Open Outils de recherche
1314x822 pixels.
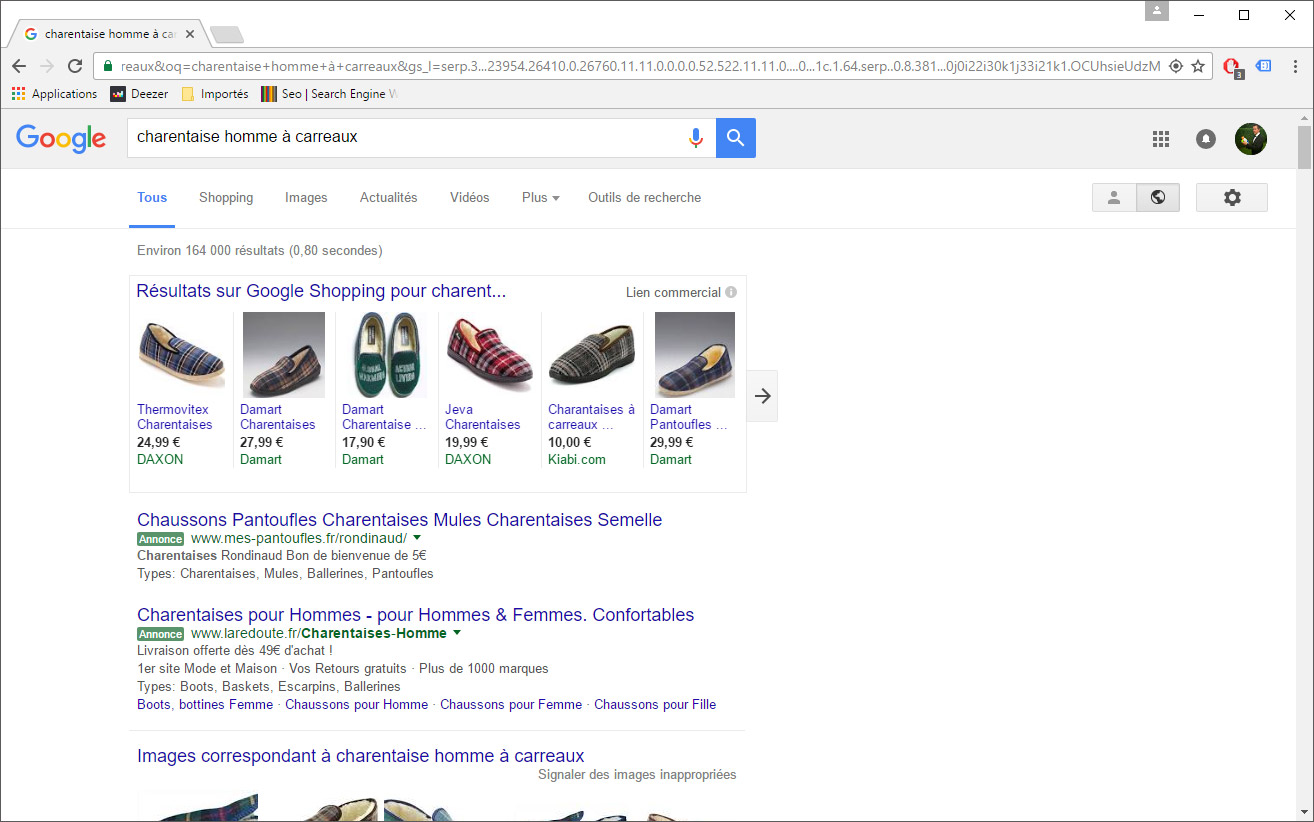[x=645, y=198]
